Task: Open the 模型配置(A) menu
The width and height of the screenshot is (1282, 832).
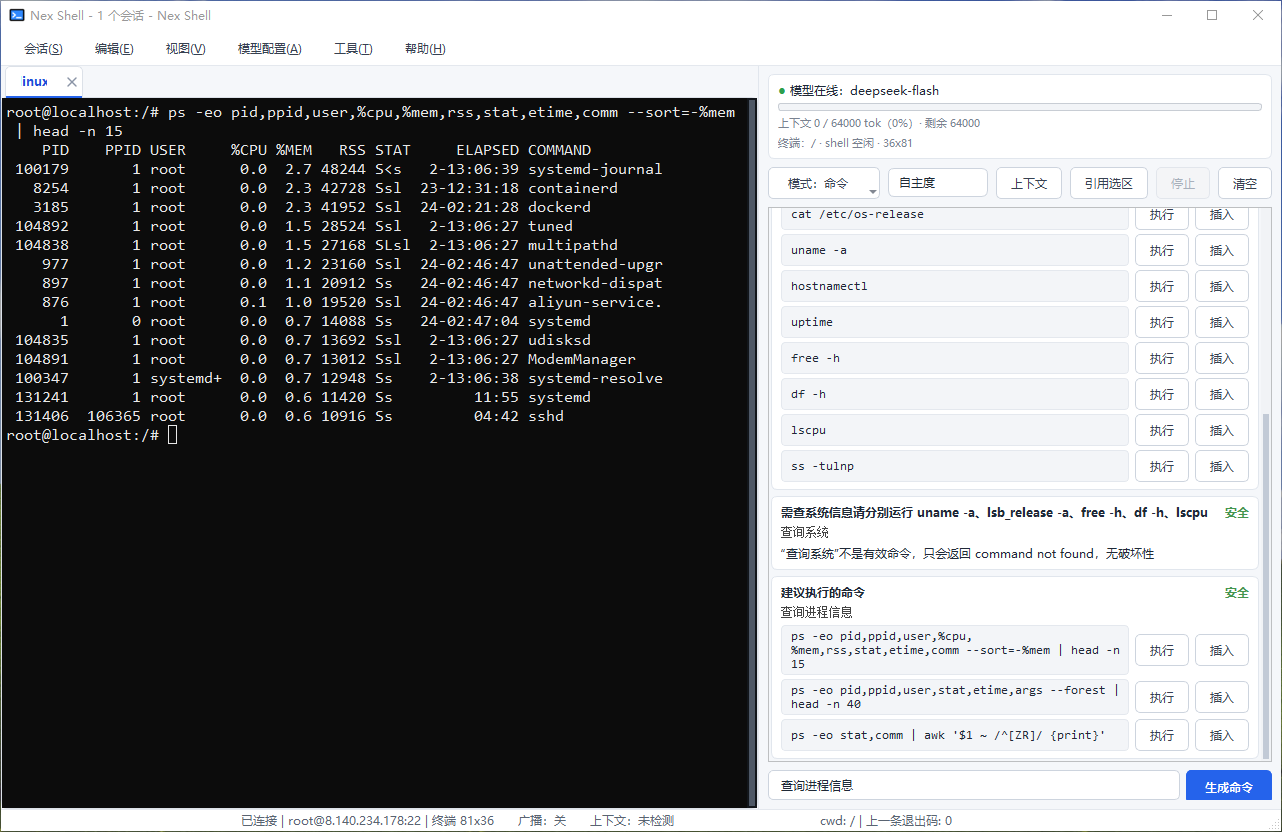Action: point(269,49)
